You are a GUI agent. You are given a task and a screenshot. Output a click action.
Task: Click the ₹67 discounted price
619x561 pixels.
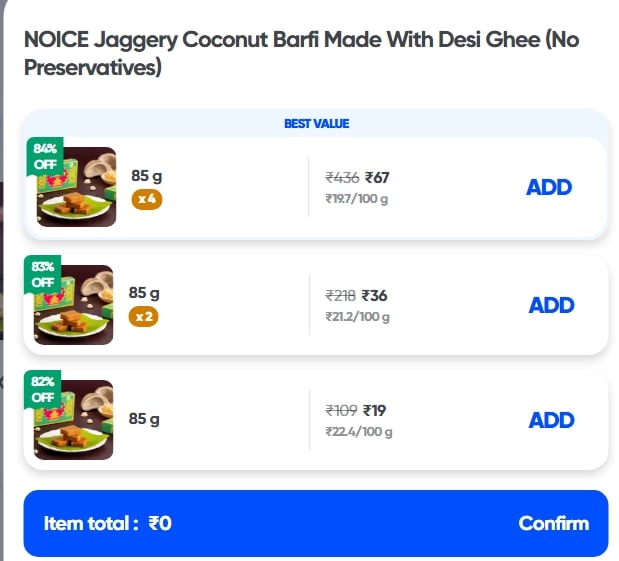click(377, 178)
